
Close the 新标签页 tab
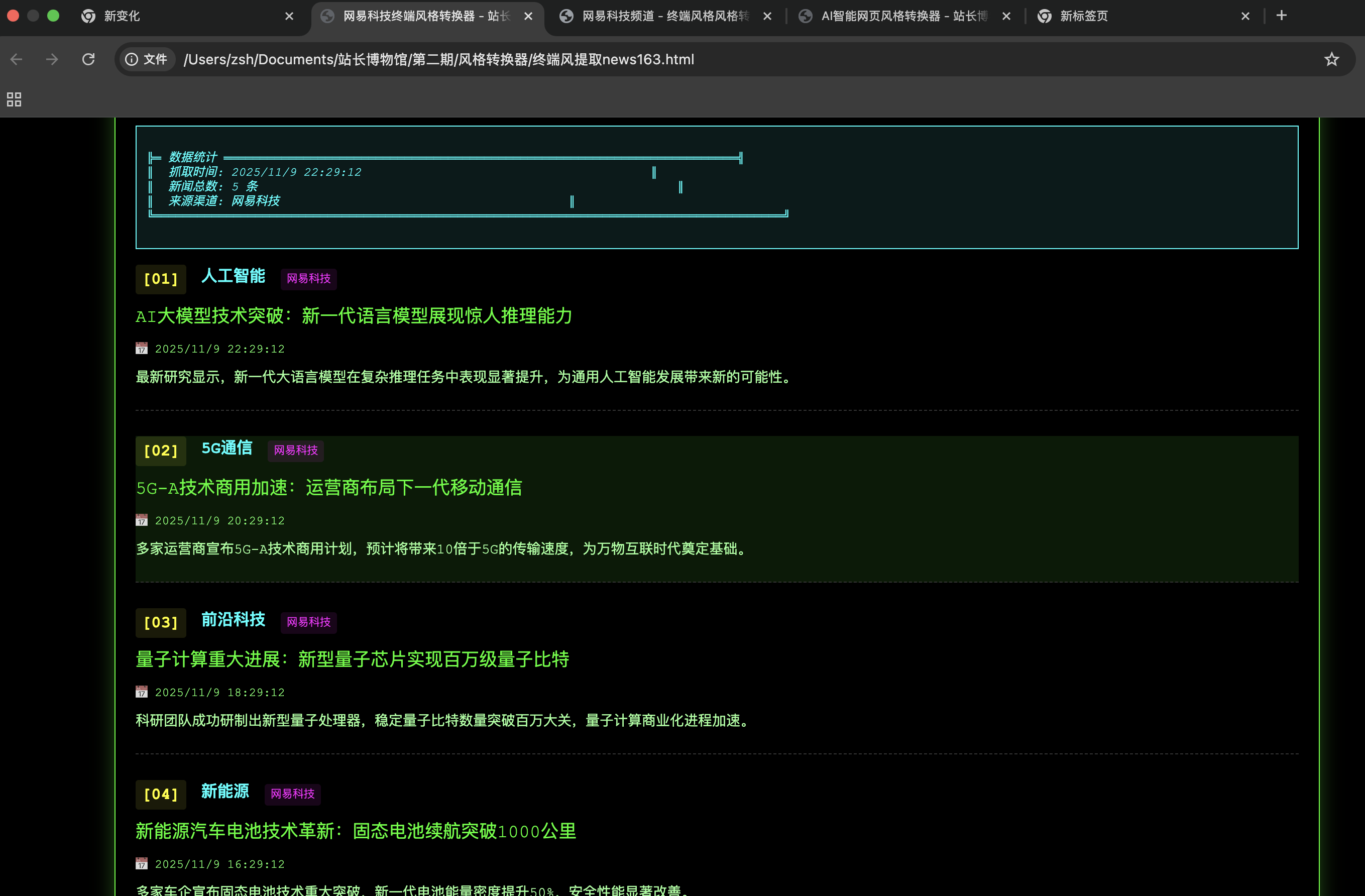(1244, 16)
